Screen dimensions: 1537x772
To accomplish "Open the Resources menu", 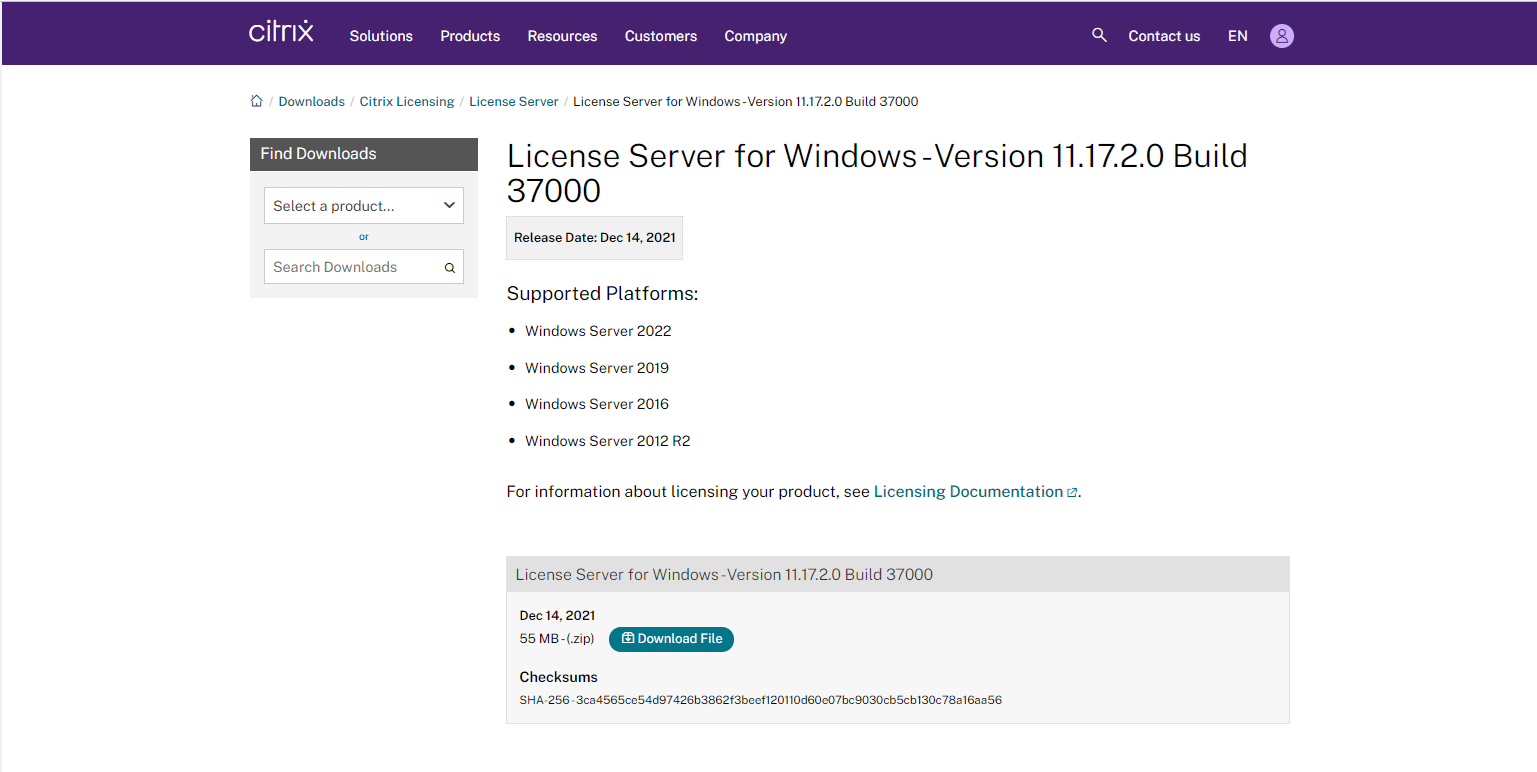I will coord(562,36).
